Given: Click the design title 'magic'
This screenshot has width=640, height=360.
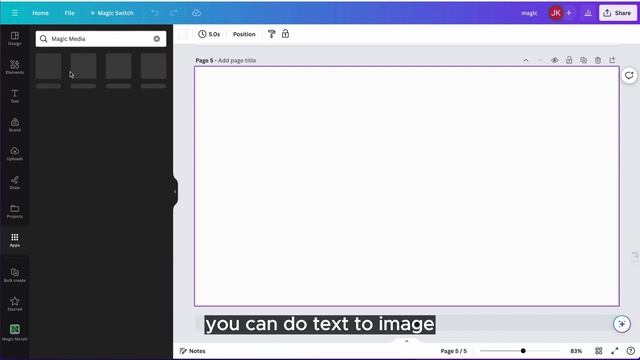Looking at the screenshot, I should [x=529, y=13].
